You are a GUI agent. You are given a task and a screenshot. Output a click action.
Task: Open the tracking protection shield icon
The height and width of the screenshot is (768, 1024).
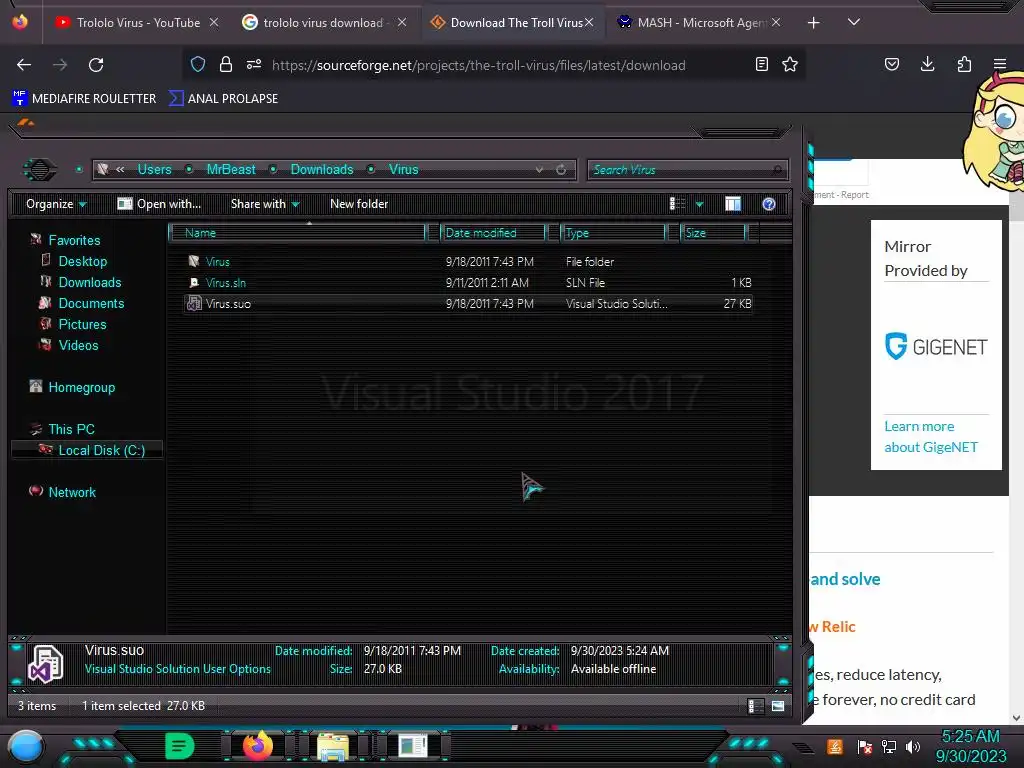(198, 64)
